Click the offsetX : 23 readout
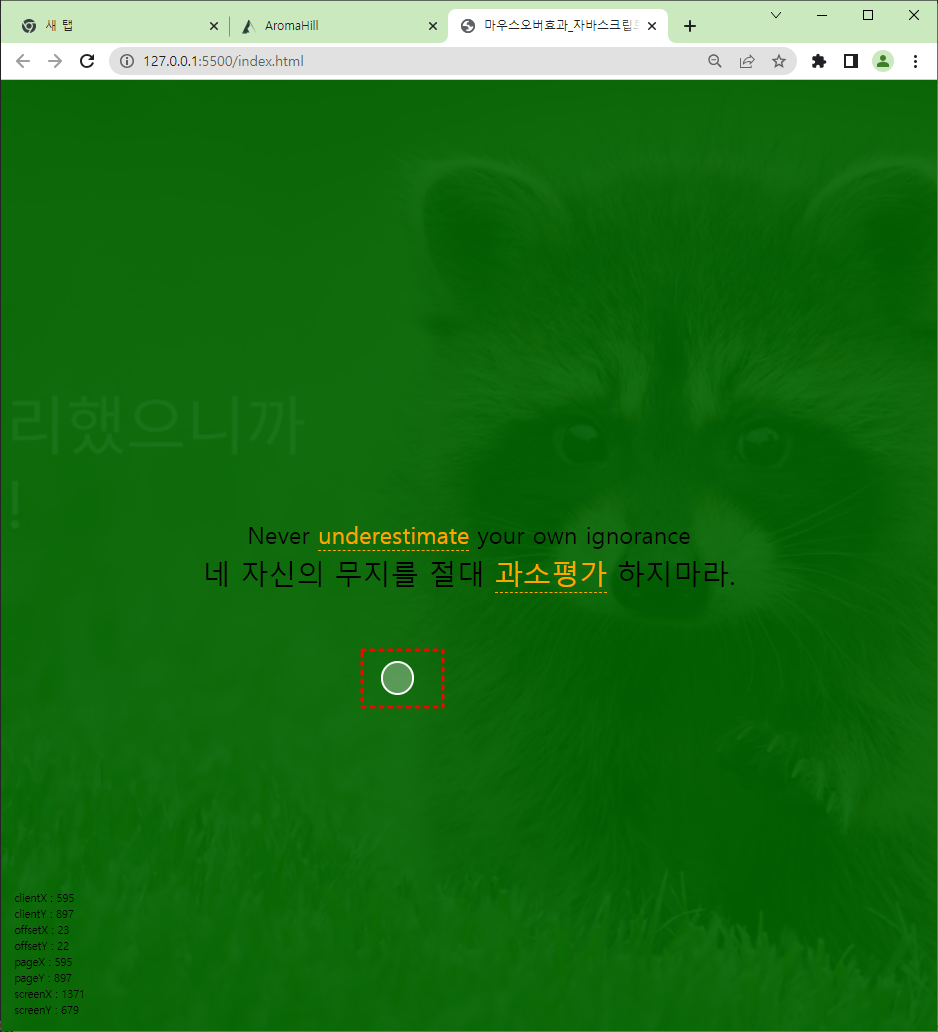The image size is (938, 1032). point(41,930)
